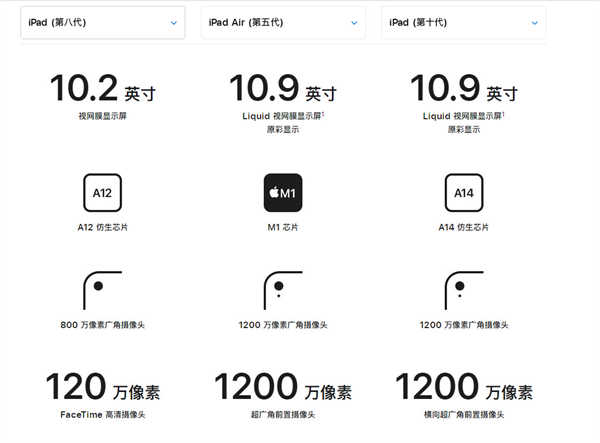Click the 横向超广角前置摄像头 label
The width and height of the screenshot is (600, 443).
click(x=464, y=415)
